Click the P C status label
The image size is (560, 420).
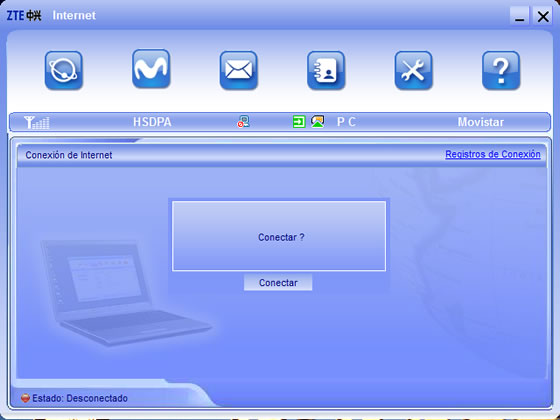point(346,122)
